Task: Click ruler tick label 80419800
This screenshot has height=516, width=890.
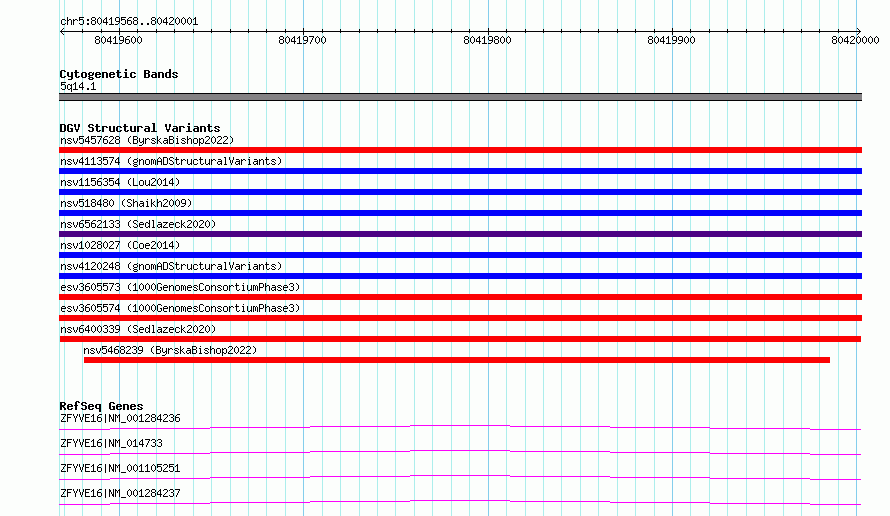Action: [x=487, y=40]
